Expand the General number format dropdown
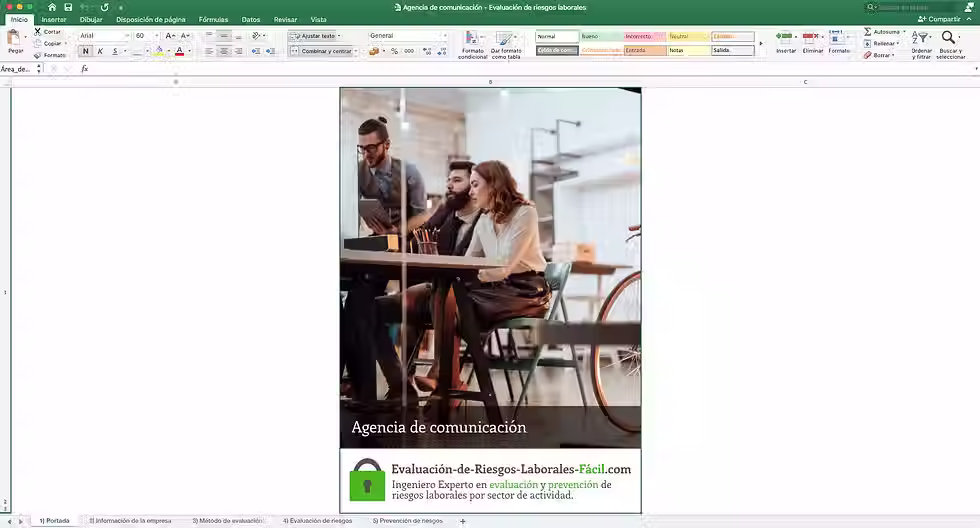 coord(443,36)
